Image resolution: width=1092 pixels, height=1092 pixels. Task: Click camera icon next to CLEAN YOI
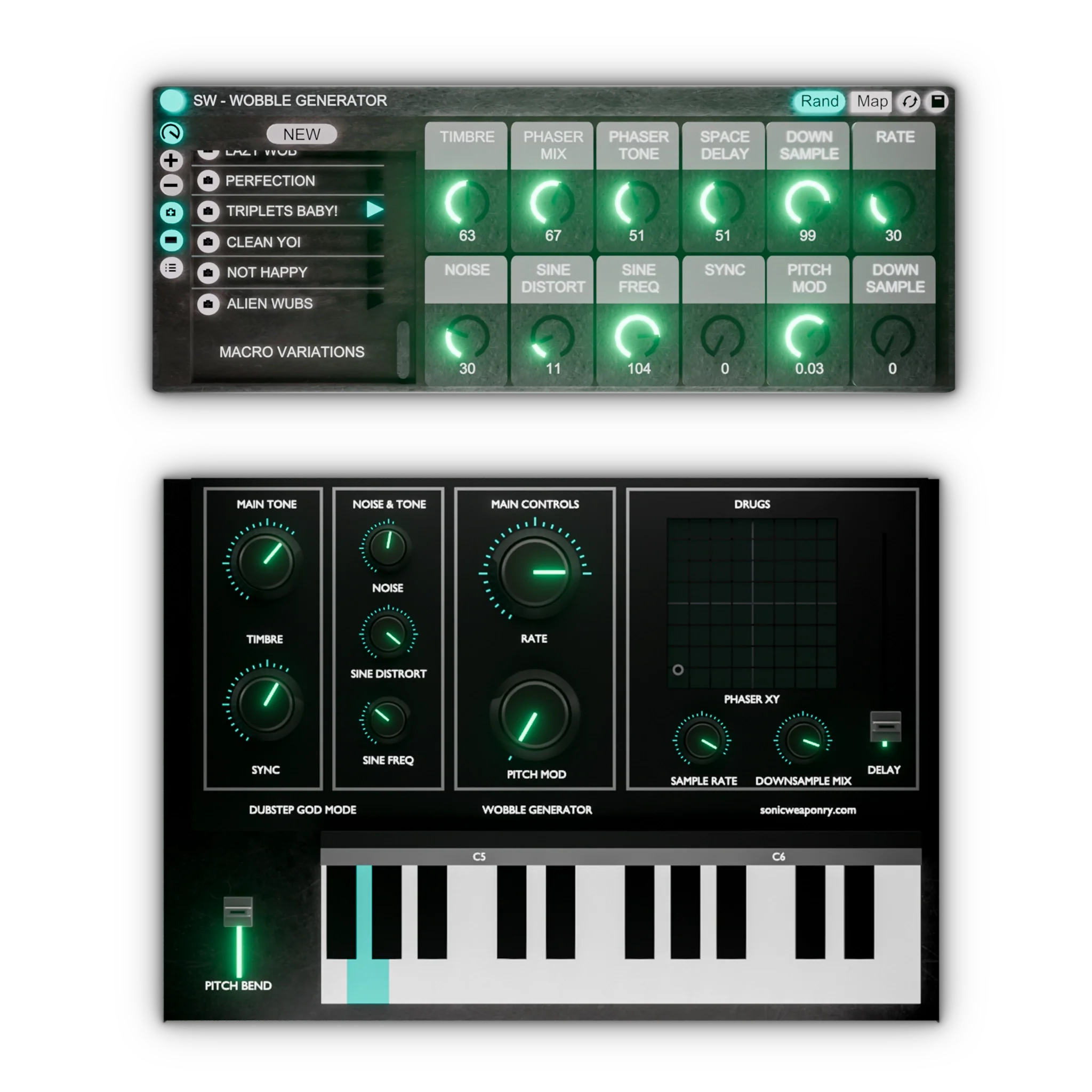pos(208,242)
